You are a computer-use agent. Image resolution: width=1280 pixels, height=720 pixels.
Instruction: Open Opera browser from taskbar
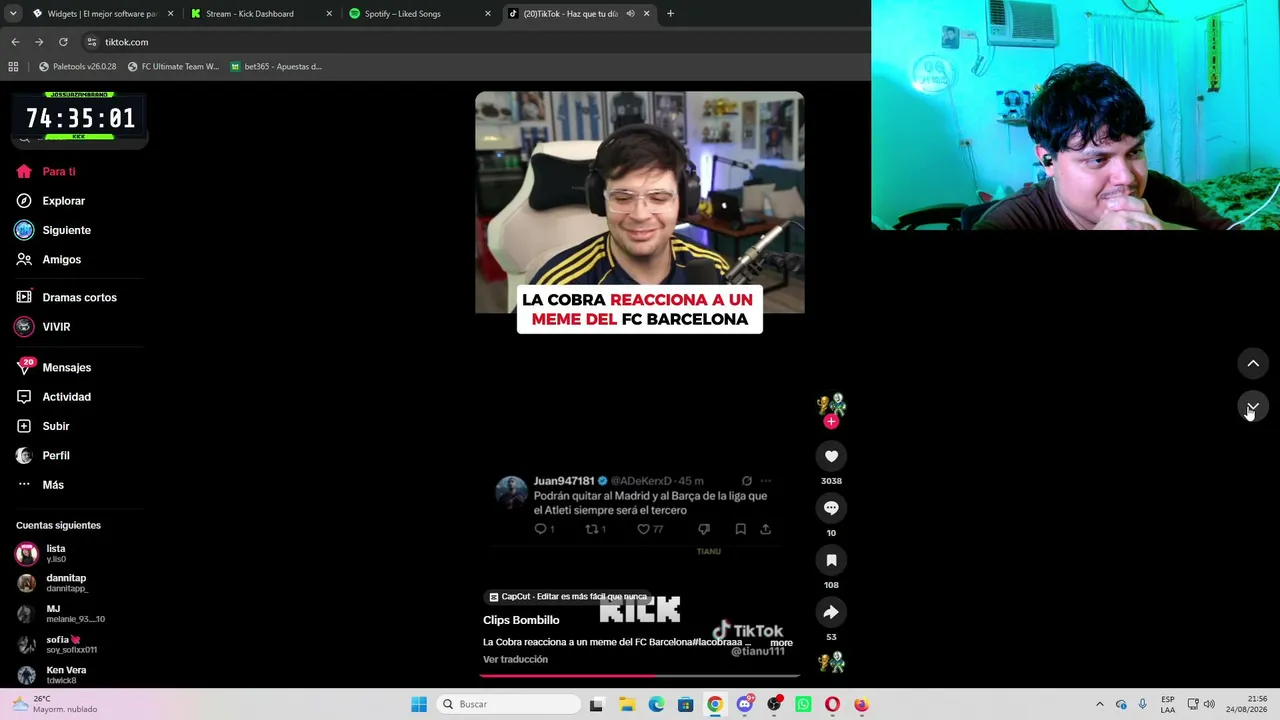(832, 704)
